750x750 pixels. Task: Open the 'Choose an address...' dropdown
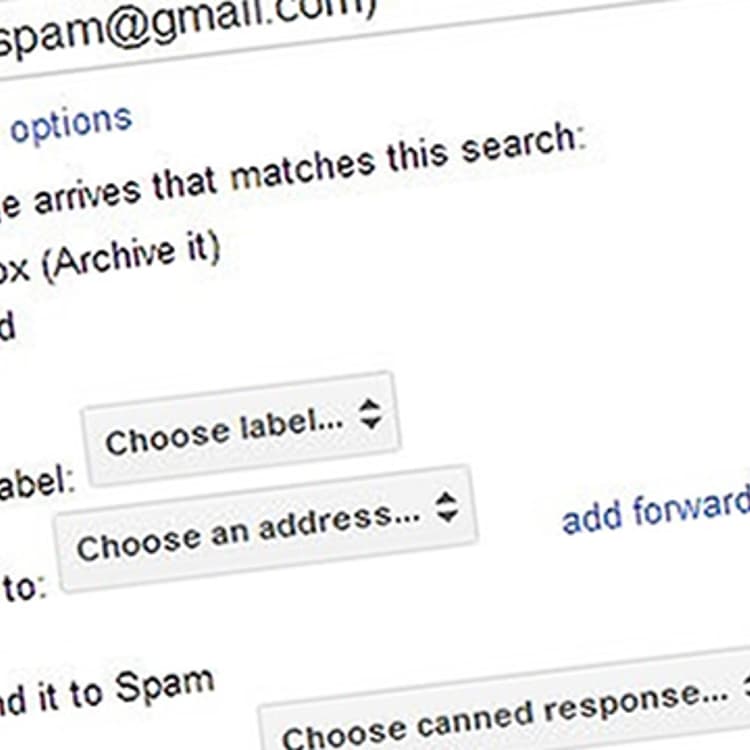[266, 529]
